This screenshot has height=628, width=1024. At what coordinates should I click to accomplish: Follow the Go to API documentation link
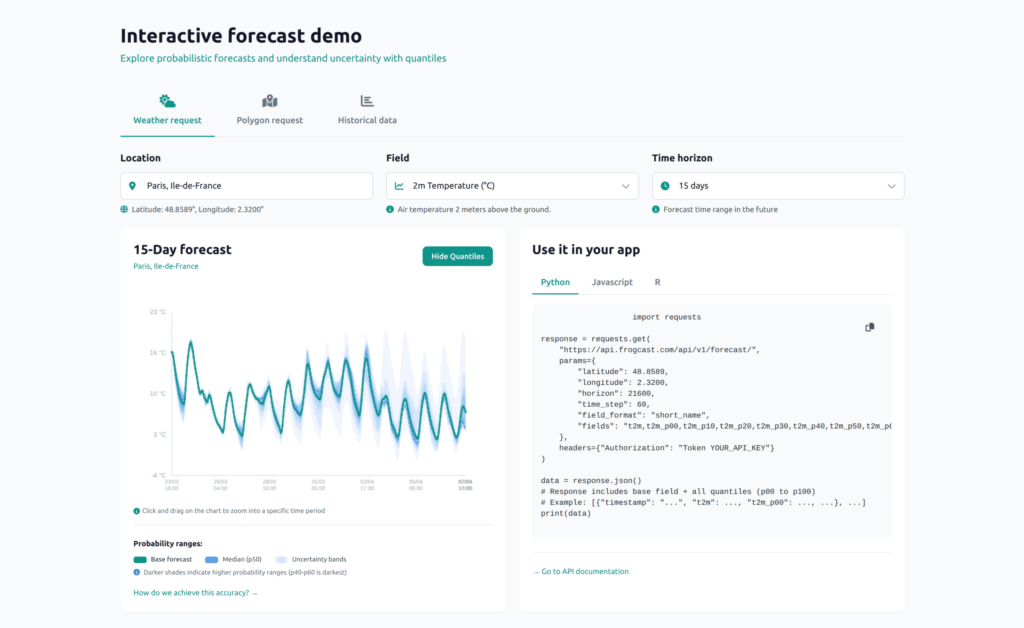point(579,571)
